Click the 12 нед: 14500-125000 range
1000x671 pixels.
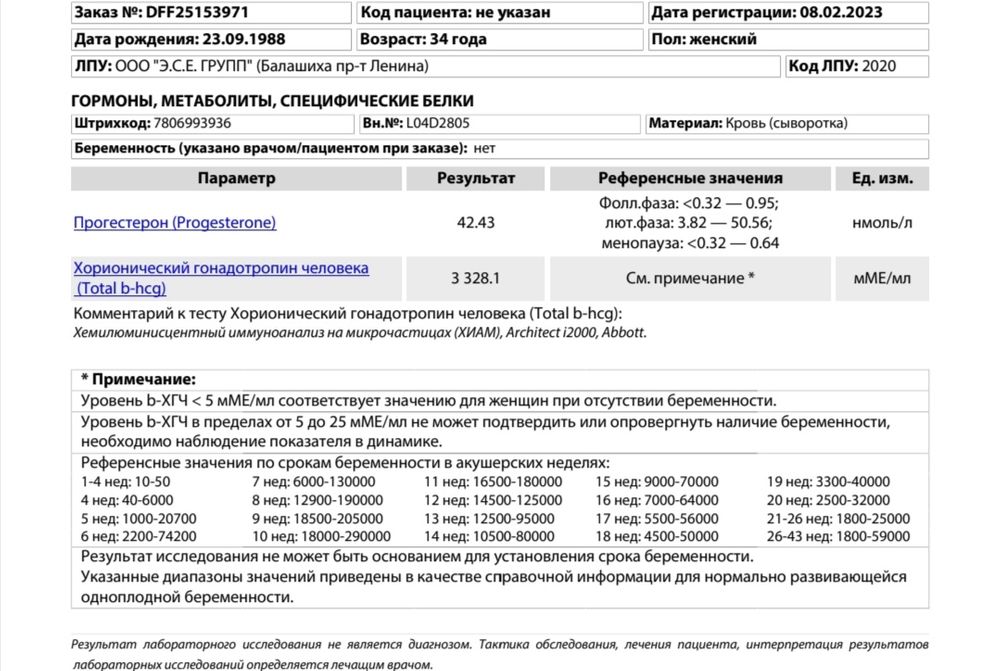pyautogui.click(x=493, y=500)
